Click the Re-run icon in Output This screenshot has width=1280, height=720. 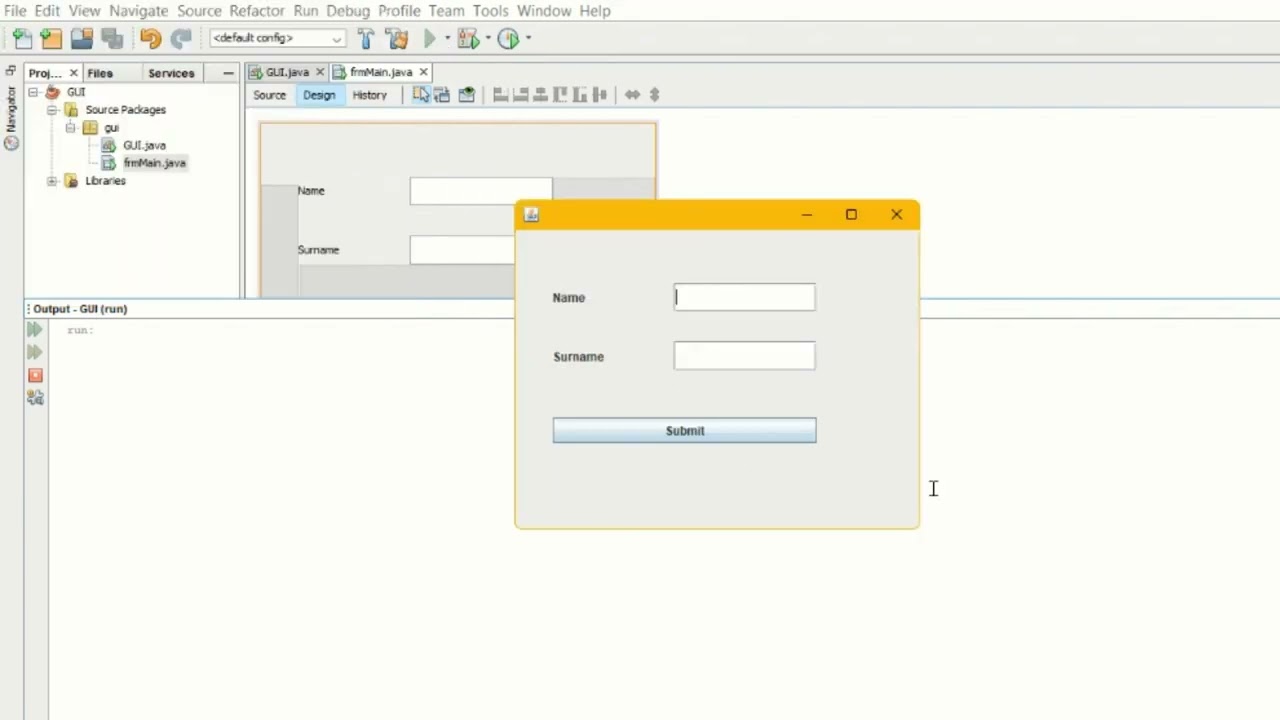click(35, 329)
